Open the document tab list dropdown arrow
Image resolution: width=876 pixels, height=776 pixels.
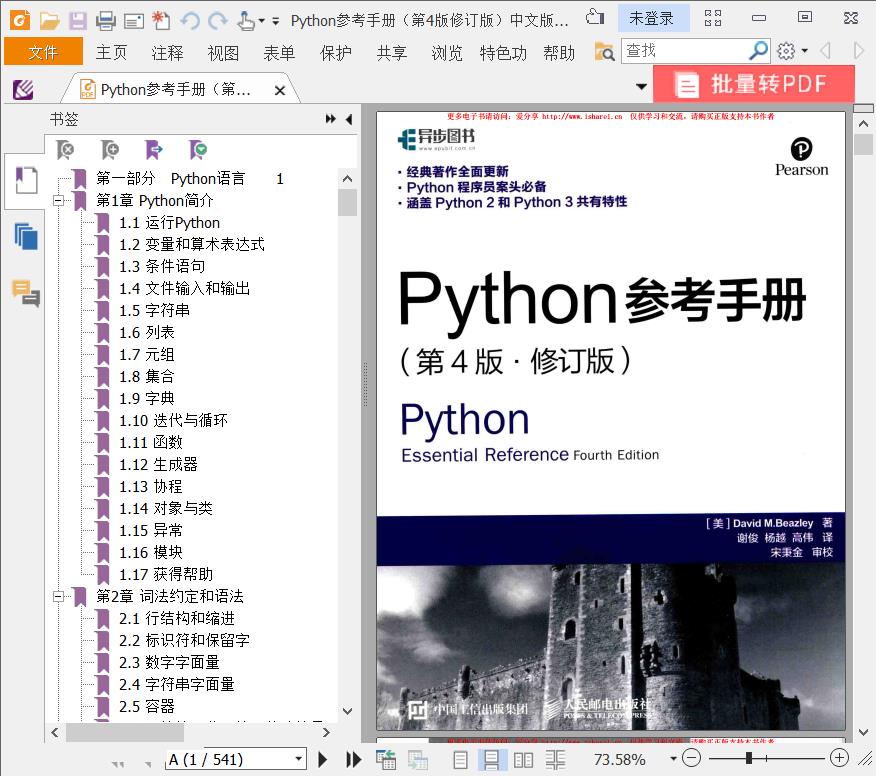(641, 87)
